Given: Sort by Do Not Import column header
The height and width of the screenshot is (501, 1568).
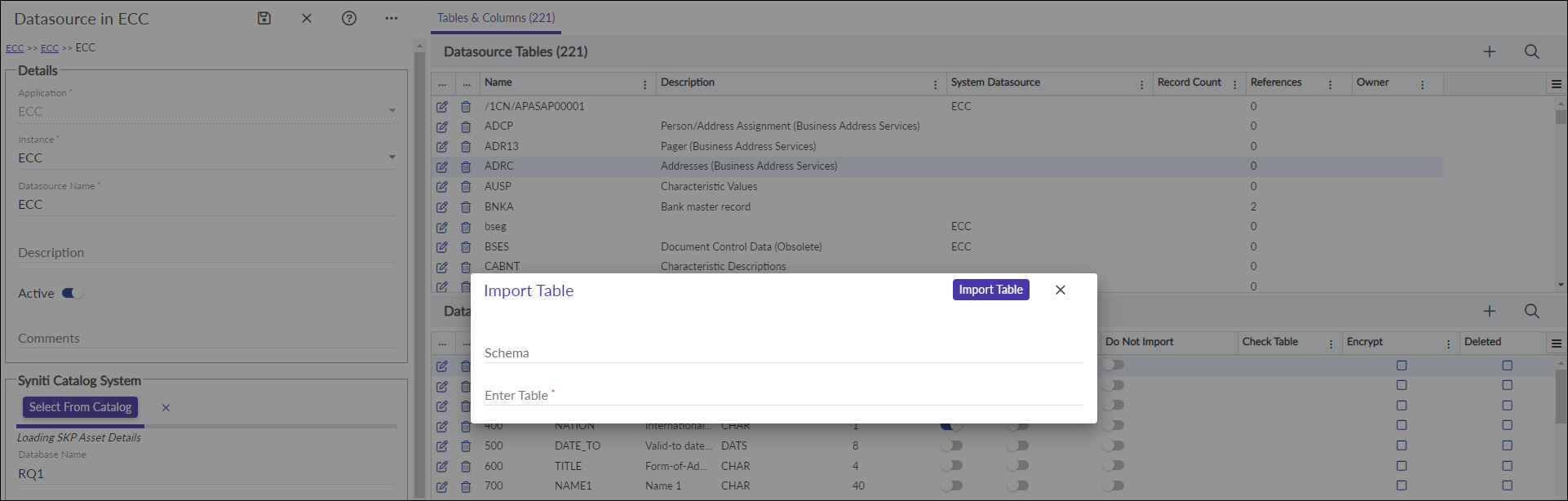Looking at the screenshot, I should pos(1139,342).
